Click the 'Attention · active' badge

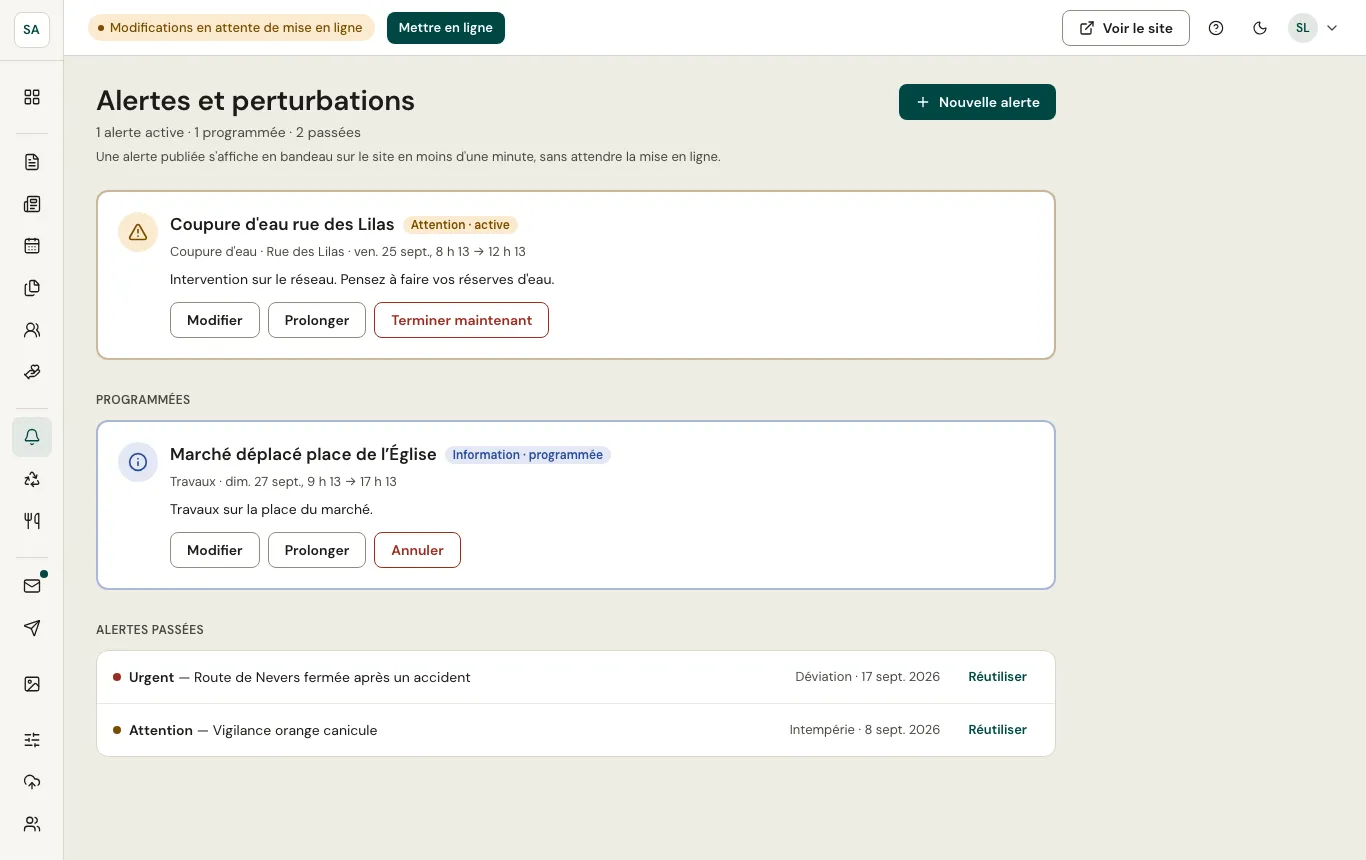click(x=460, y=225)
